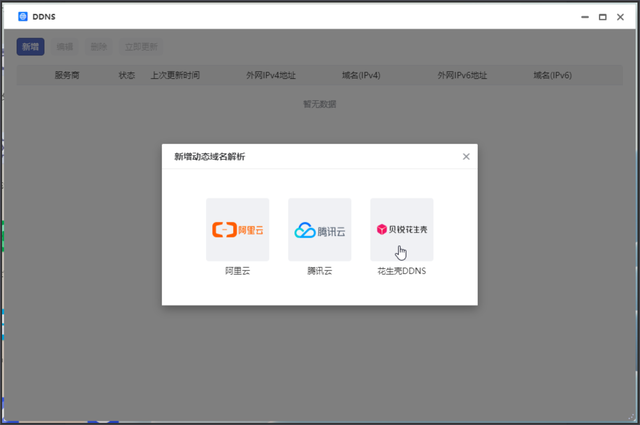
Task: Click the 新增动态域名解析 dialog title
Action: pyautogui.click(x=210, y=156)
